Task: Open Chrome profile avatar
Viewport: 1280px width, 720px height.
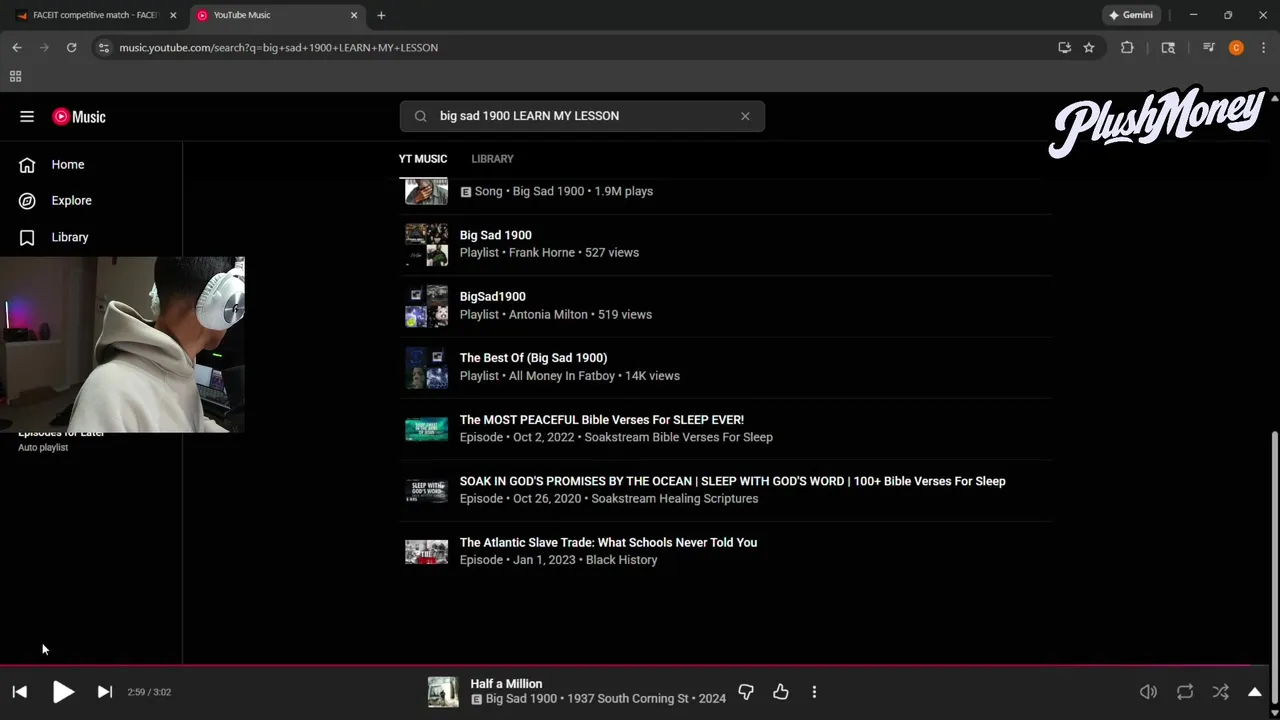Action: (x=1236, y=47)
